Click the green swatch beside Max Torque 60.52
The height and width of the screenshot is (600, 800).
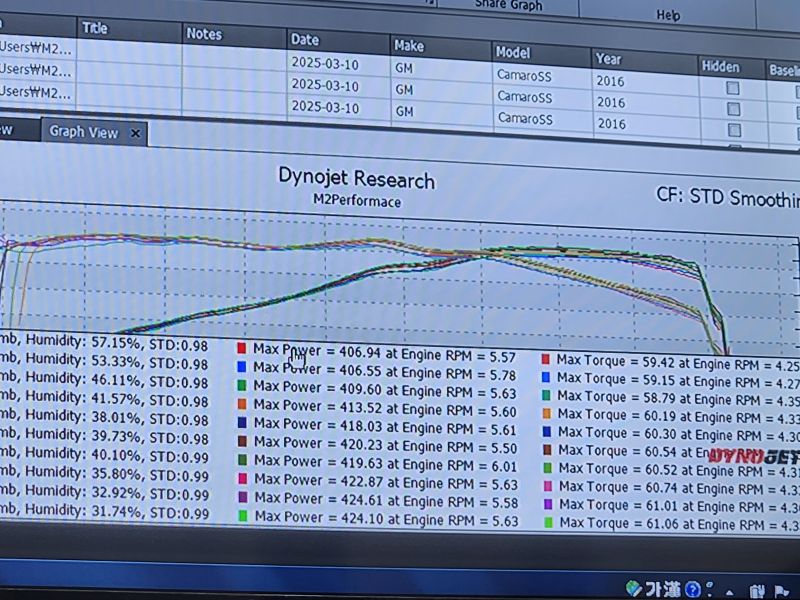548,468
